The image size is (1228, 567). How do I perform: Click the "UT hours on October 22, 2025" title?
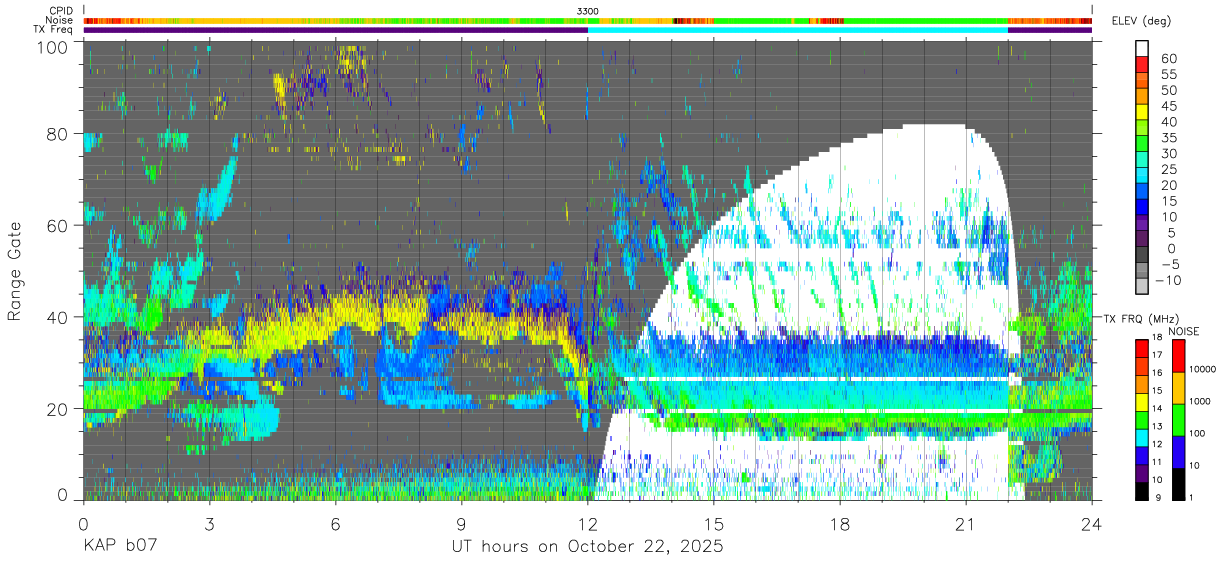coord(588,548)
